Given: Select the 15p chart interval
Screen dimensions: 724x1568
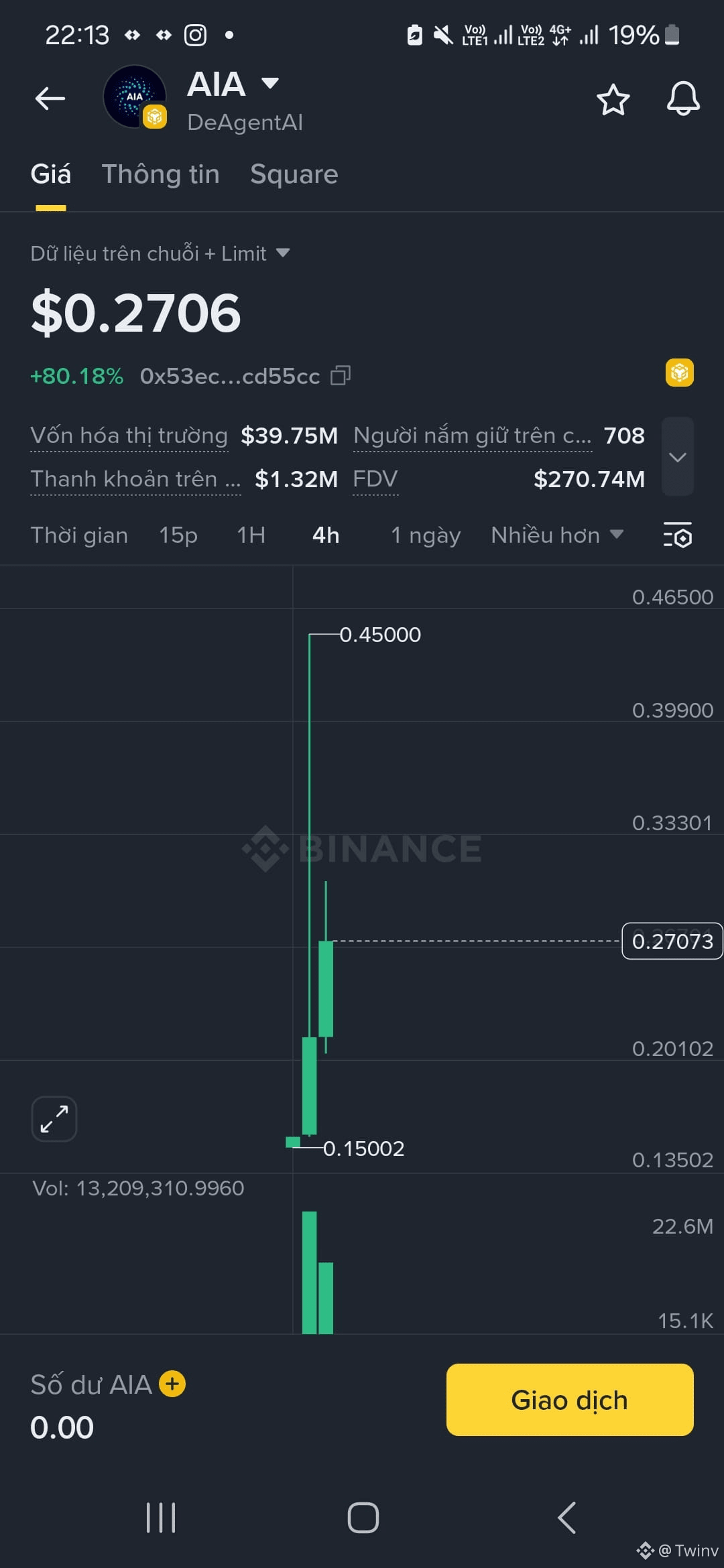Looking at the screenshot, I should [178, 535].
